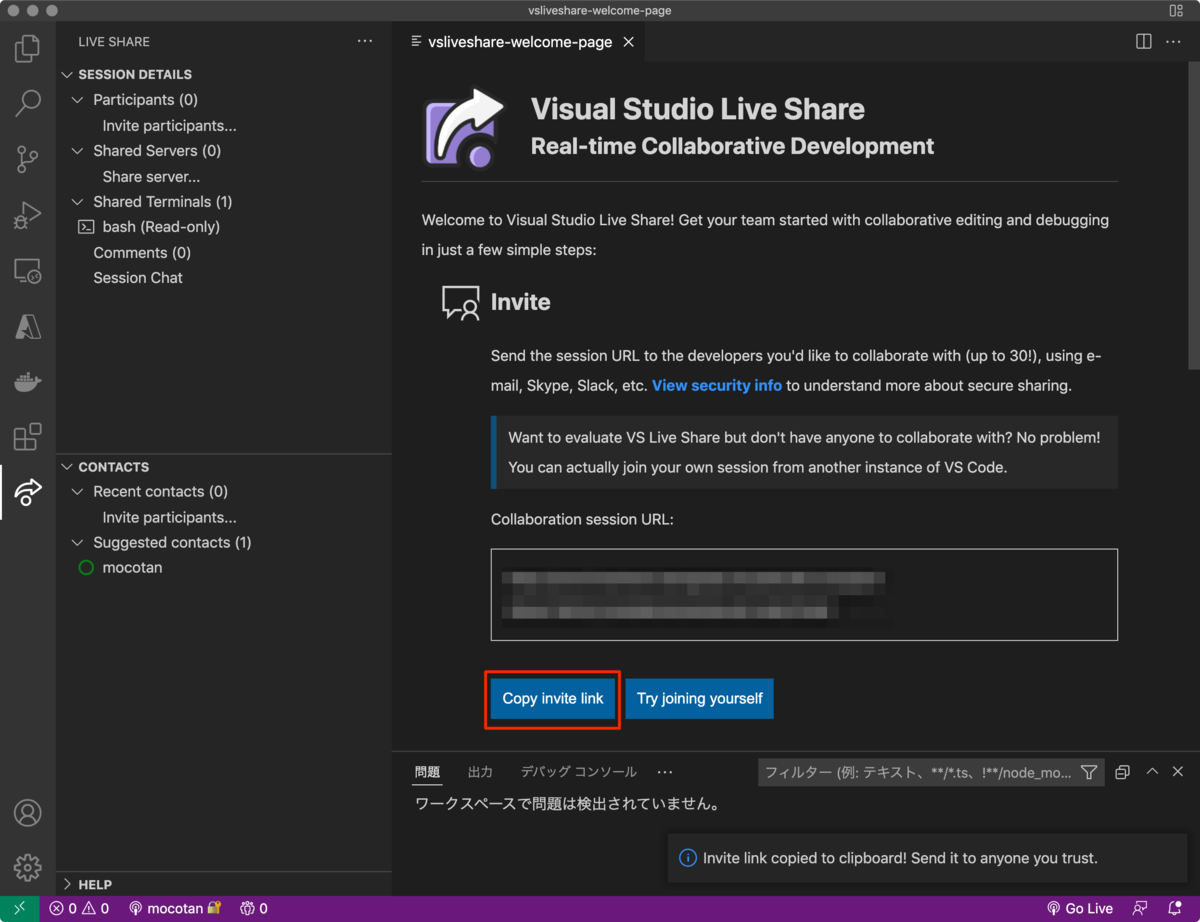The image size is (1200, 922).
Task: Switch to the 問題 panel tab
Action: pos(427,772)
